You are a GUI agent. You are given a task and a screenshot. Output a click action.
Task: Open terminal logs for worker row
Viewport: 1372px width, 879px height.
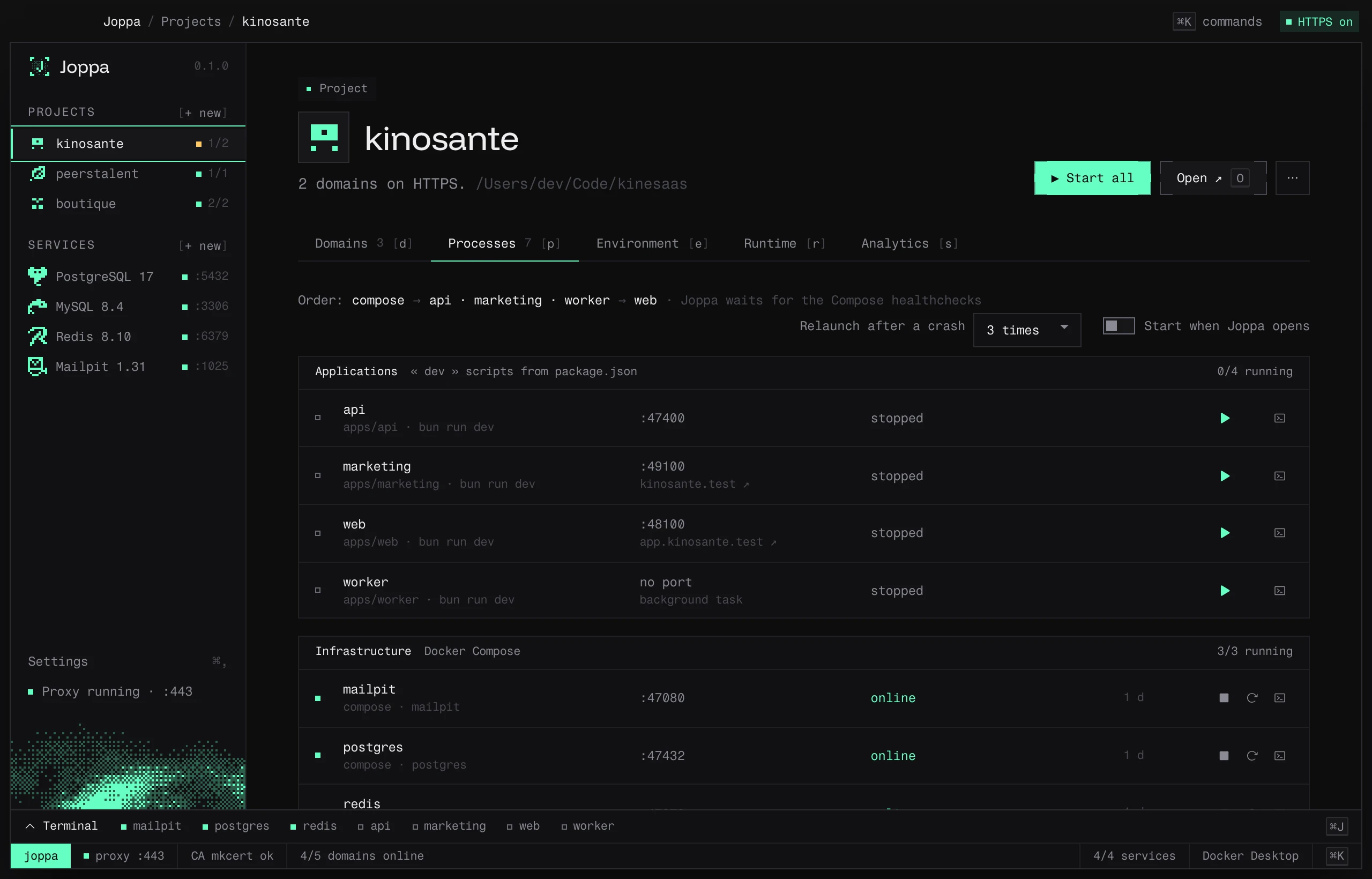tap(1279, 591)
